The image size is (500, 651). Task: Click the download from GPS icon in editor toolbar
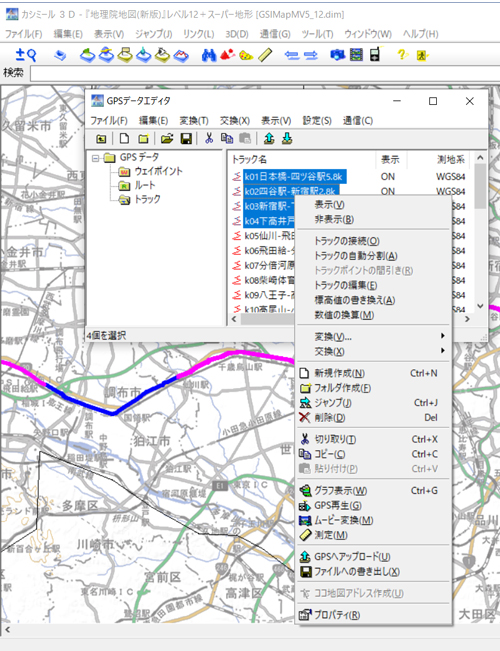tap(287, 138)
